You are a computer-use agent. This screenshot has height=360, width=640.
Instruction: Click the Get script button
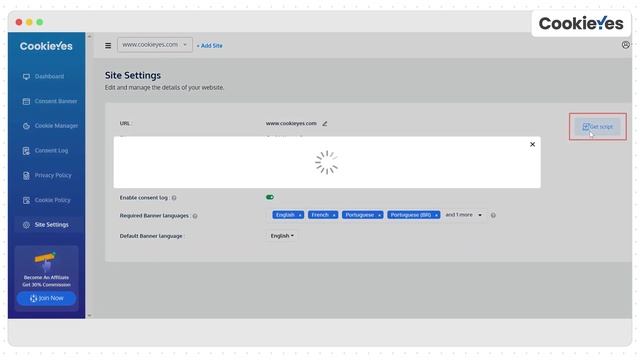point(598,127)
